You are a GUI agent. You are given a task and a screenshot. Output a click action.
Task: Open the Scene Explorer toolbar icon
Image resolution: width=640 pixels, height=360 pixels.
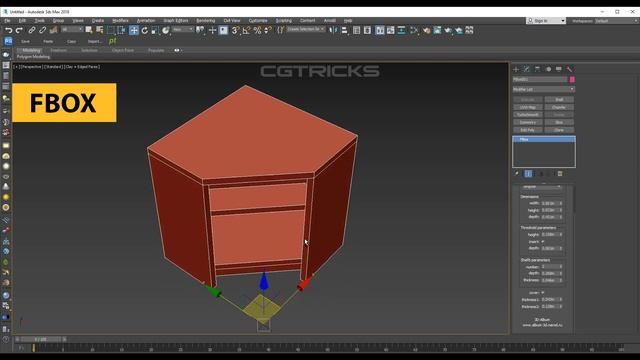click(356, 30)
